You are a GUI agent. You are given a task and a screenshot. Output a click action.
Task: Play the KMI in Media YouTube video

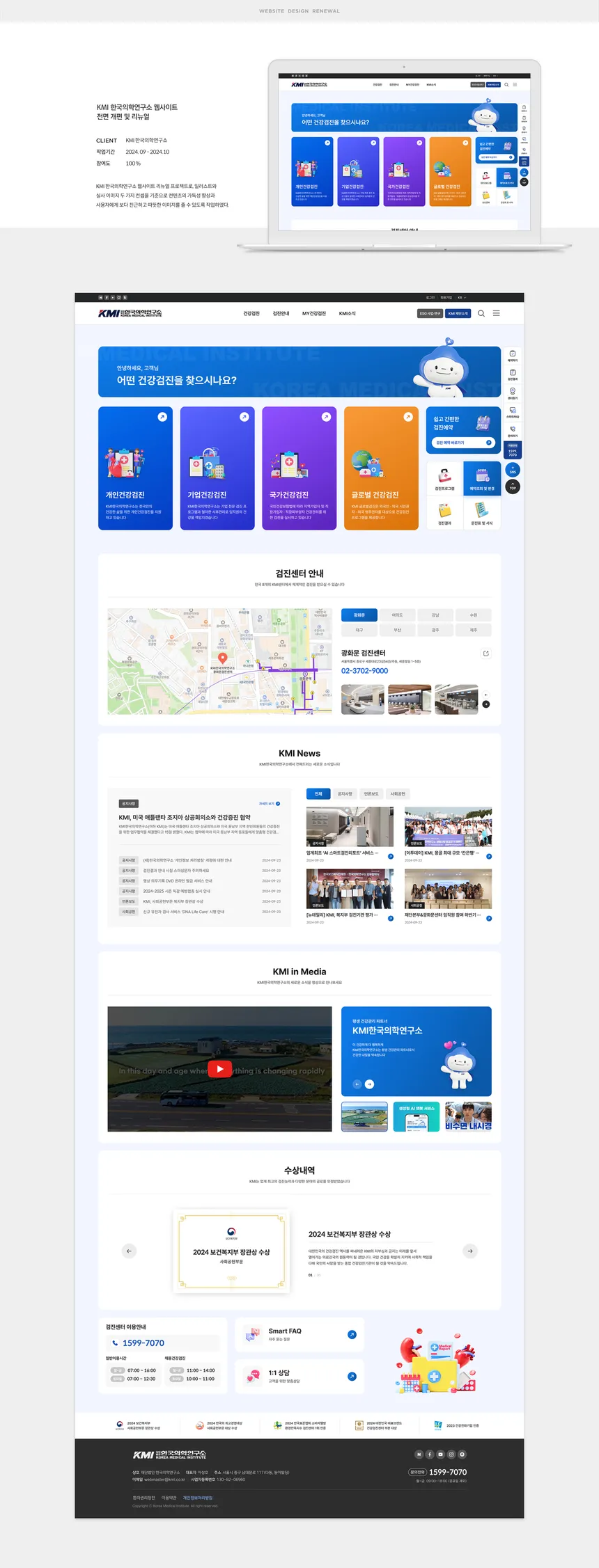pyautogui.click(x=219, y=1069)
